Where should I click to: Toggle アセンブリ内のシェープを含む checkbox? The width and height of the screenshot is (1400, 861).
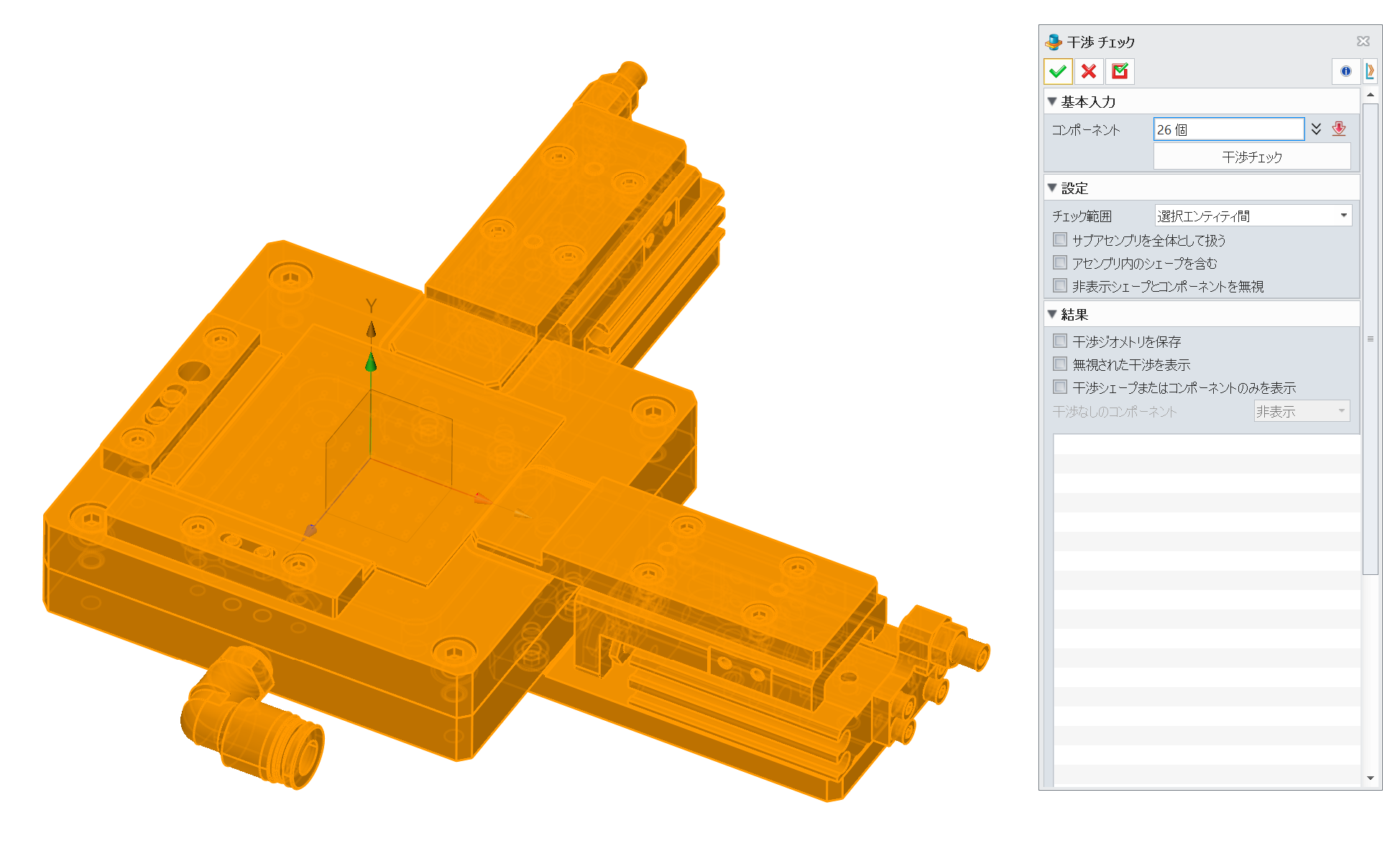(x=1060, y=262)
